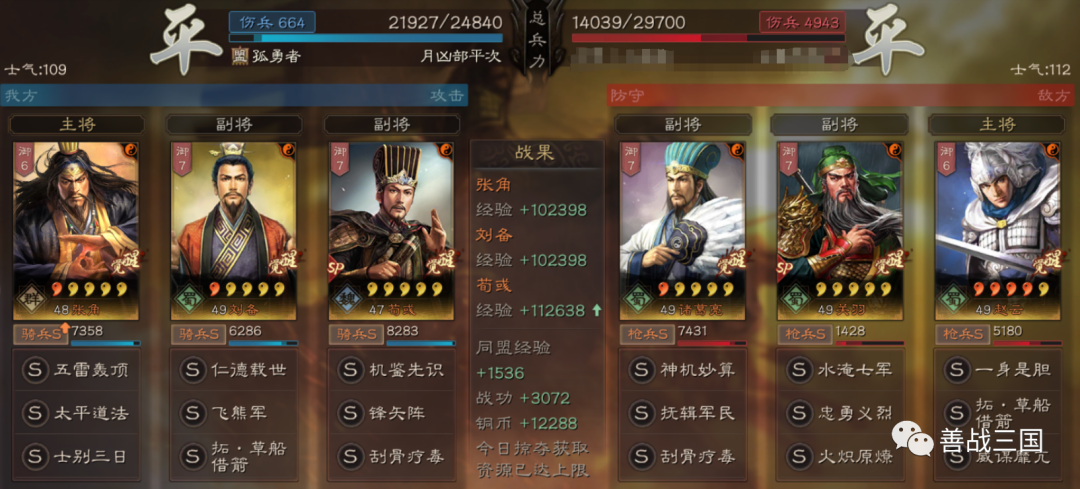1080x489 pixels.
Task: Select the 我方 attack side header
Action: (x=234, y=95)
